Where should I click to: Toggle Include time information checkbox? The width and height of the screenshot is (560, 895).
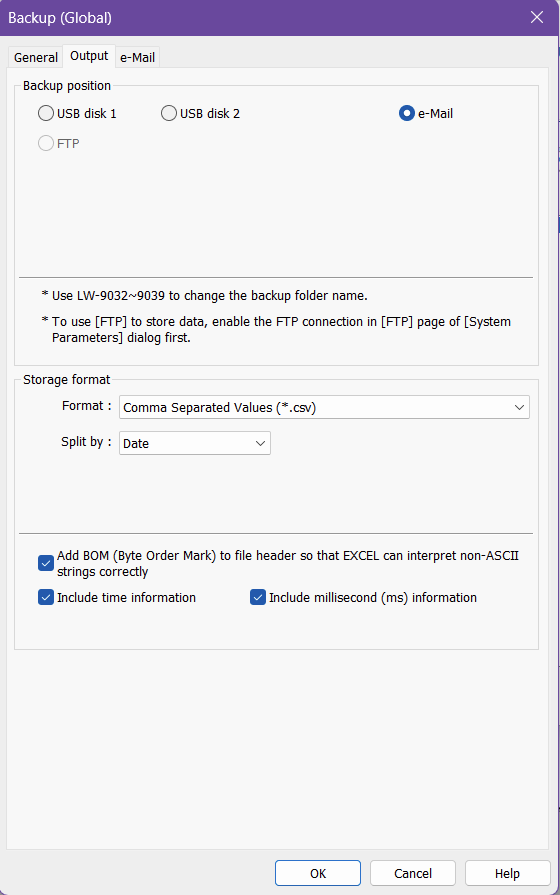point(46,597)
